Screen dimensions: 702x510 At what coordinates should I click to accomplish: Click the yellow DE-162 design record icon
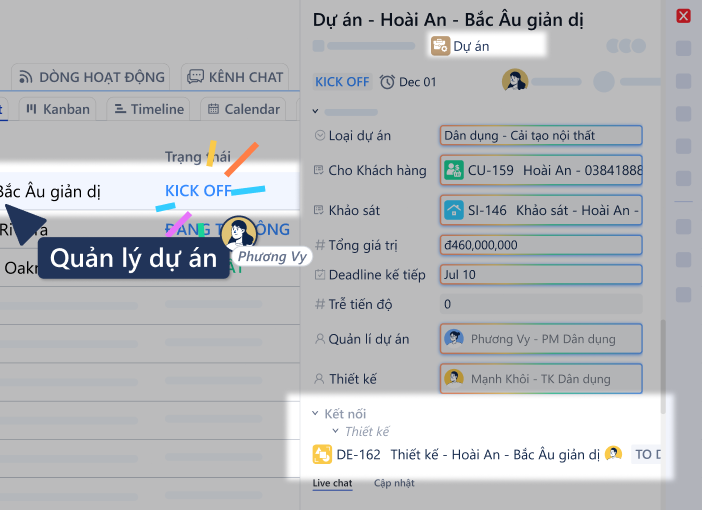[x=322, y=455]
